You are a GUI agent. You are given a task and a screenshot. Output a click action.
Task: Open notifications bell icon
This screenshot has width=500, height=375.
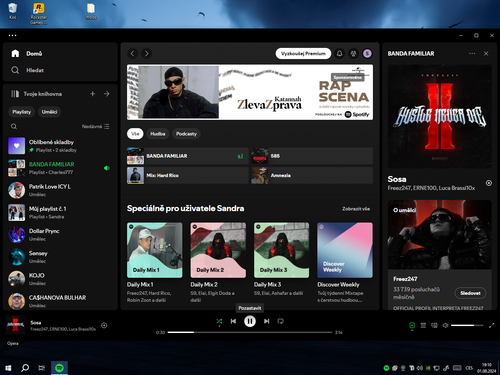click(x=339, y=54)
